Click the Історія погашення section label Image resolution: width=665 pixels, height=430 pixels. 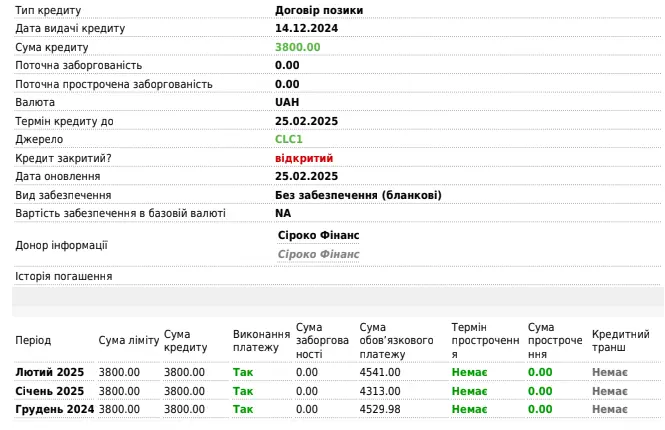coord(63,276)
